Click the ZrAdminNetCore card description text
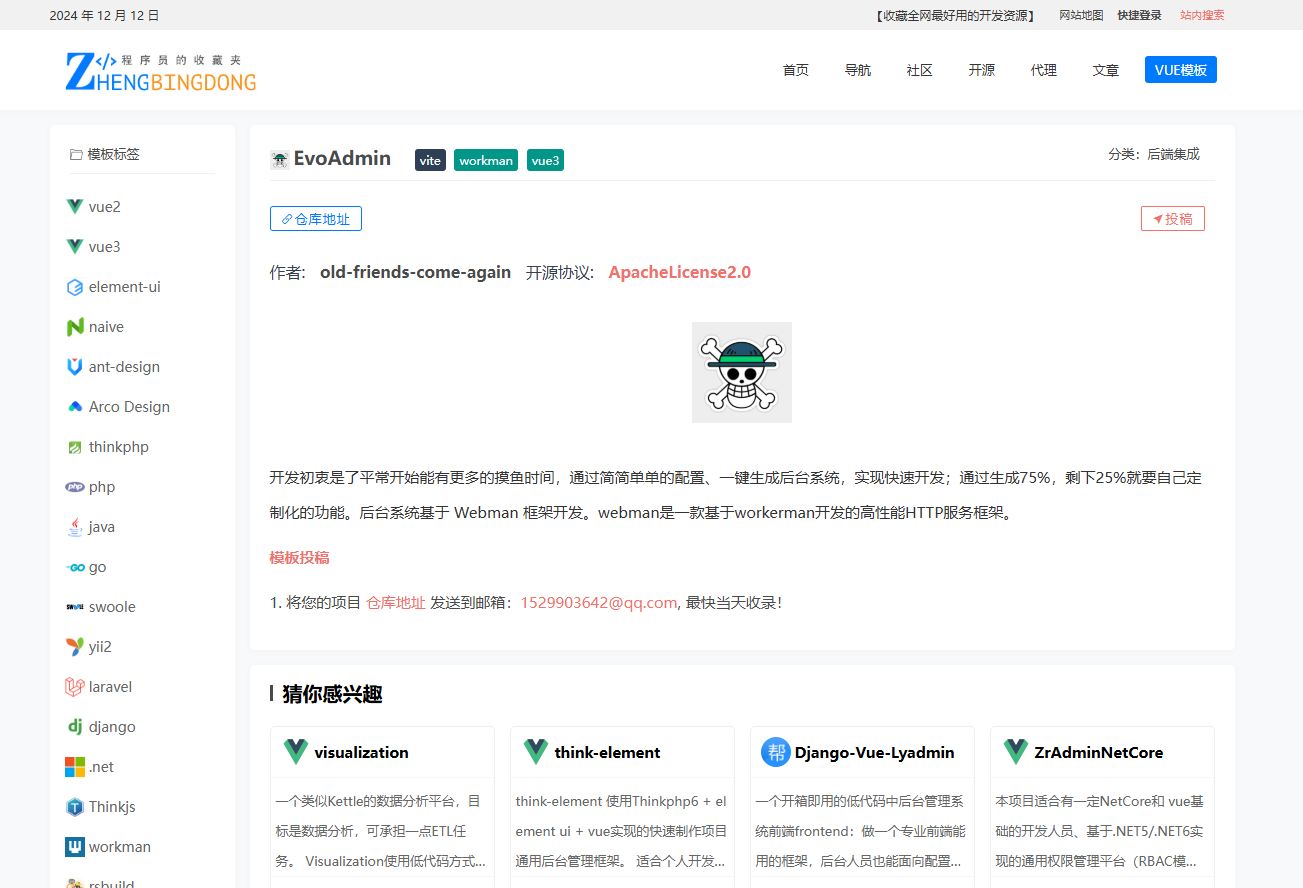 point(1102,831)
